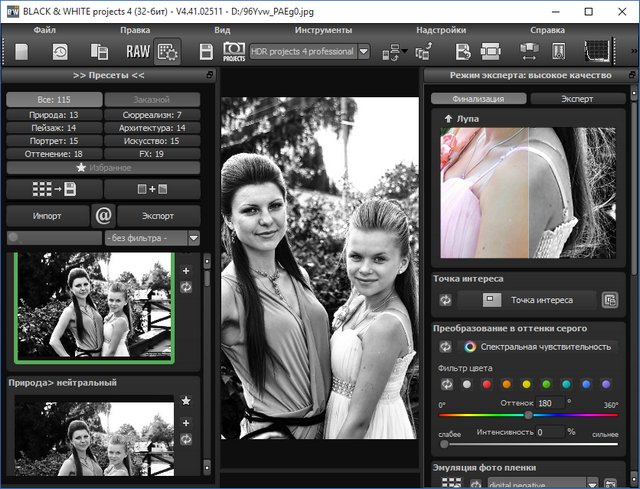Toggle the Избранное favorites filter
The image size is (640, 489).
tap(103, 168)
